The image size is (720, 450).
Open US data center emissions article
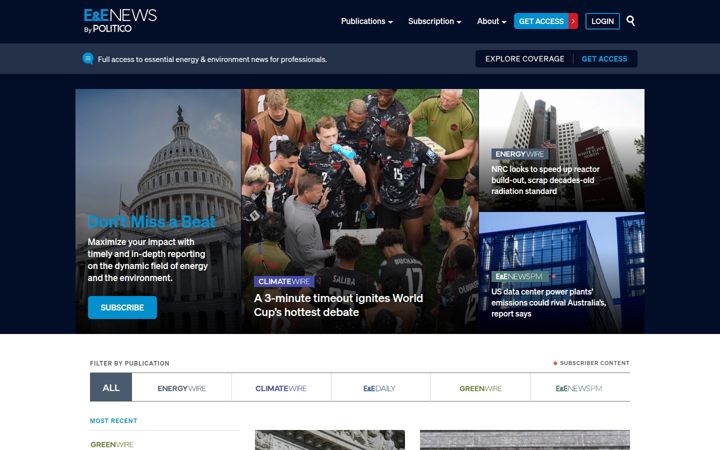(549, 303)
